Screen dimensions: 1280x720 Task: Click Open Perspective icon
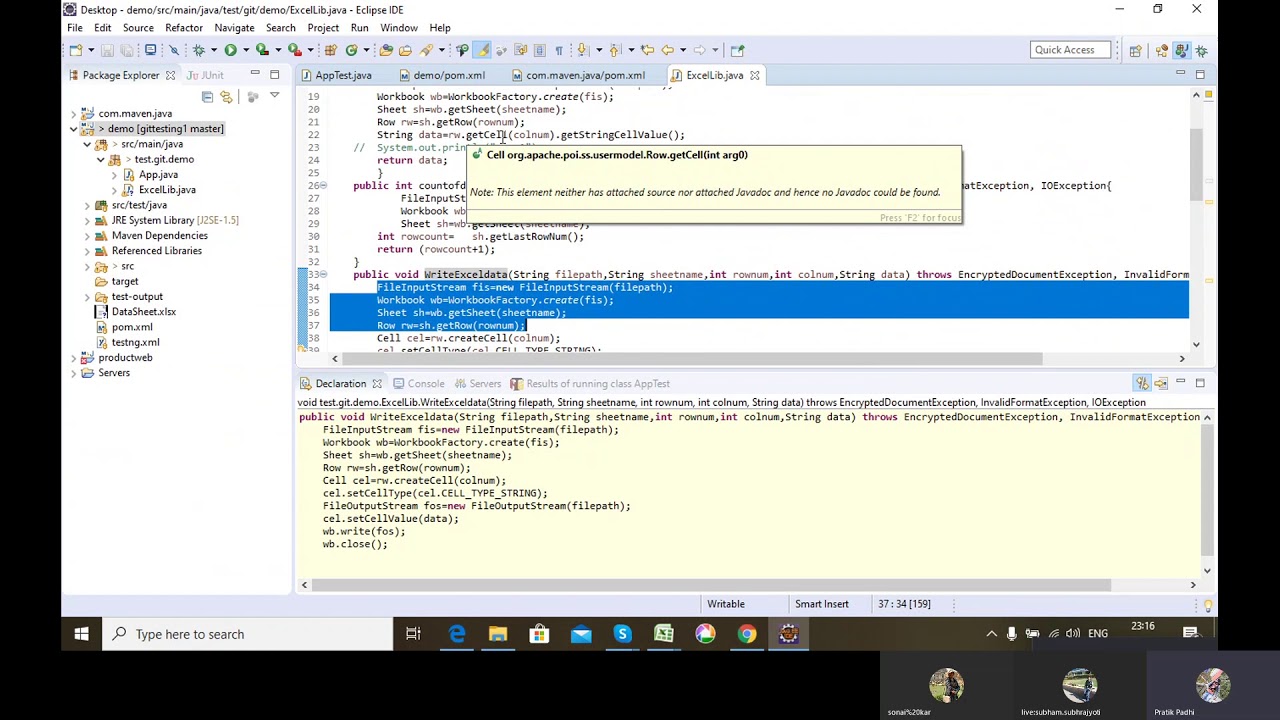tap(1136, 50)
